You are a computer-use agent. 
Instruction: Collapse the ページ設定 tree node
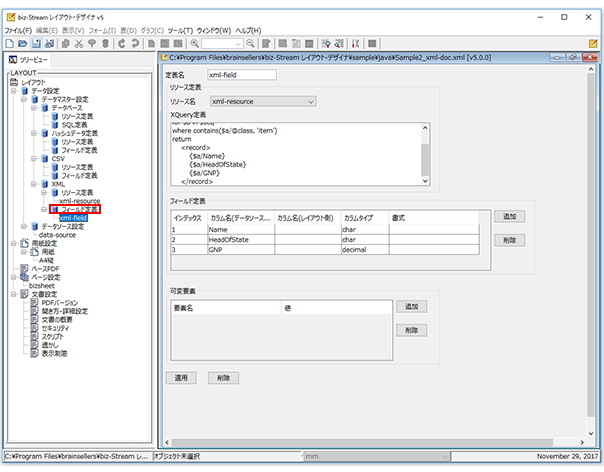14,277
